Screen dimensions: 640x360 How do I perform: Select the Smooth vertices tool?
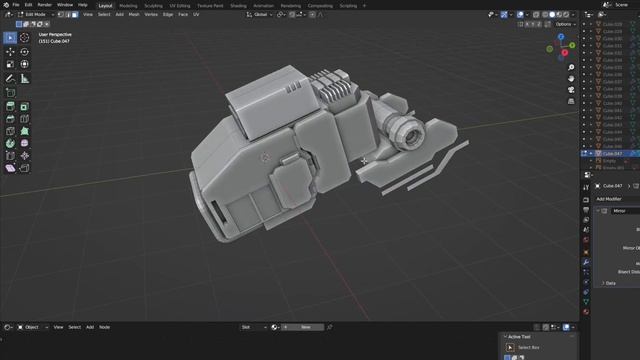click(24, 143)
